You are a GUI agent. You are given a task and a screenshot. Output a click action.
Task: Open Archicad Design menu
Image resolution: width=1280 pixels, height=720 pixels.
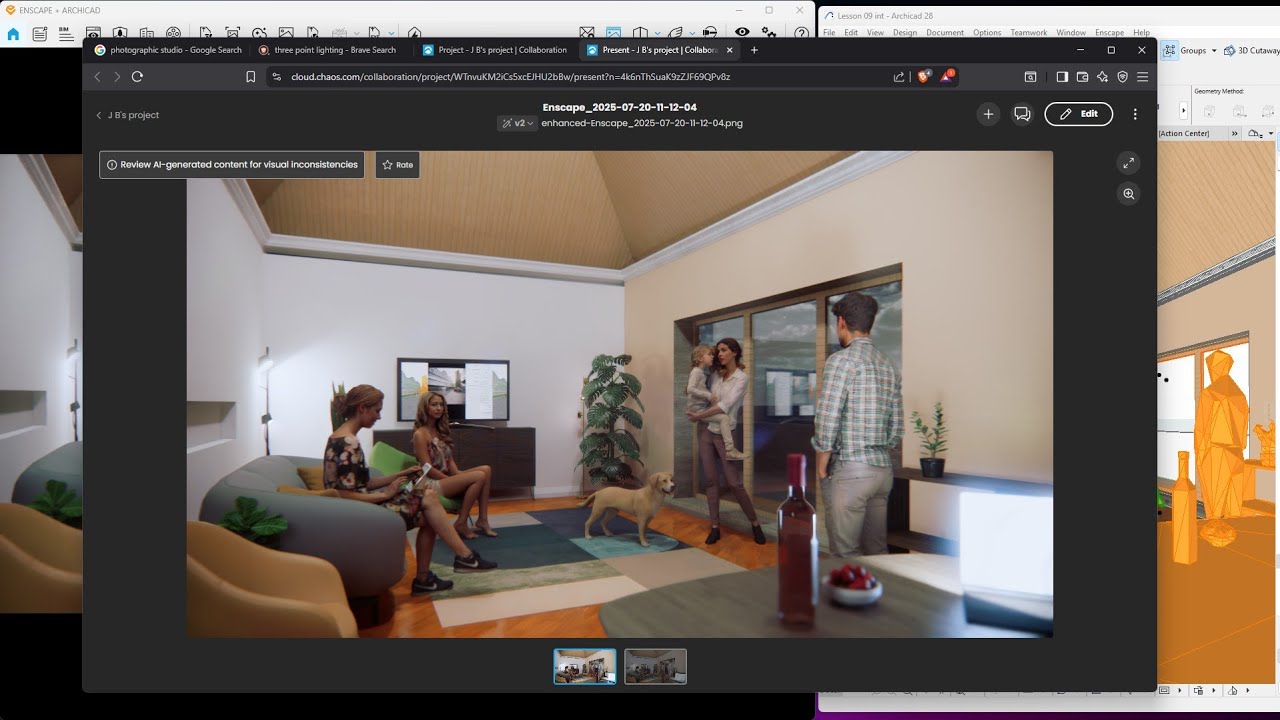point(905,32)
